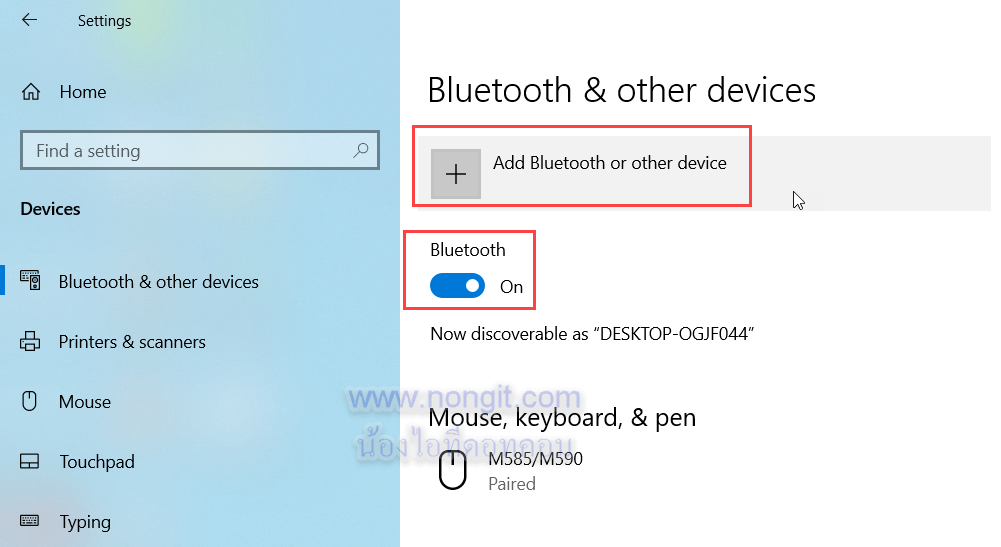The height and width of the screenshot is (547, 1001).
Task: Click the Touchpad icon in sidebar
Action: 29,461
